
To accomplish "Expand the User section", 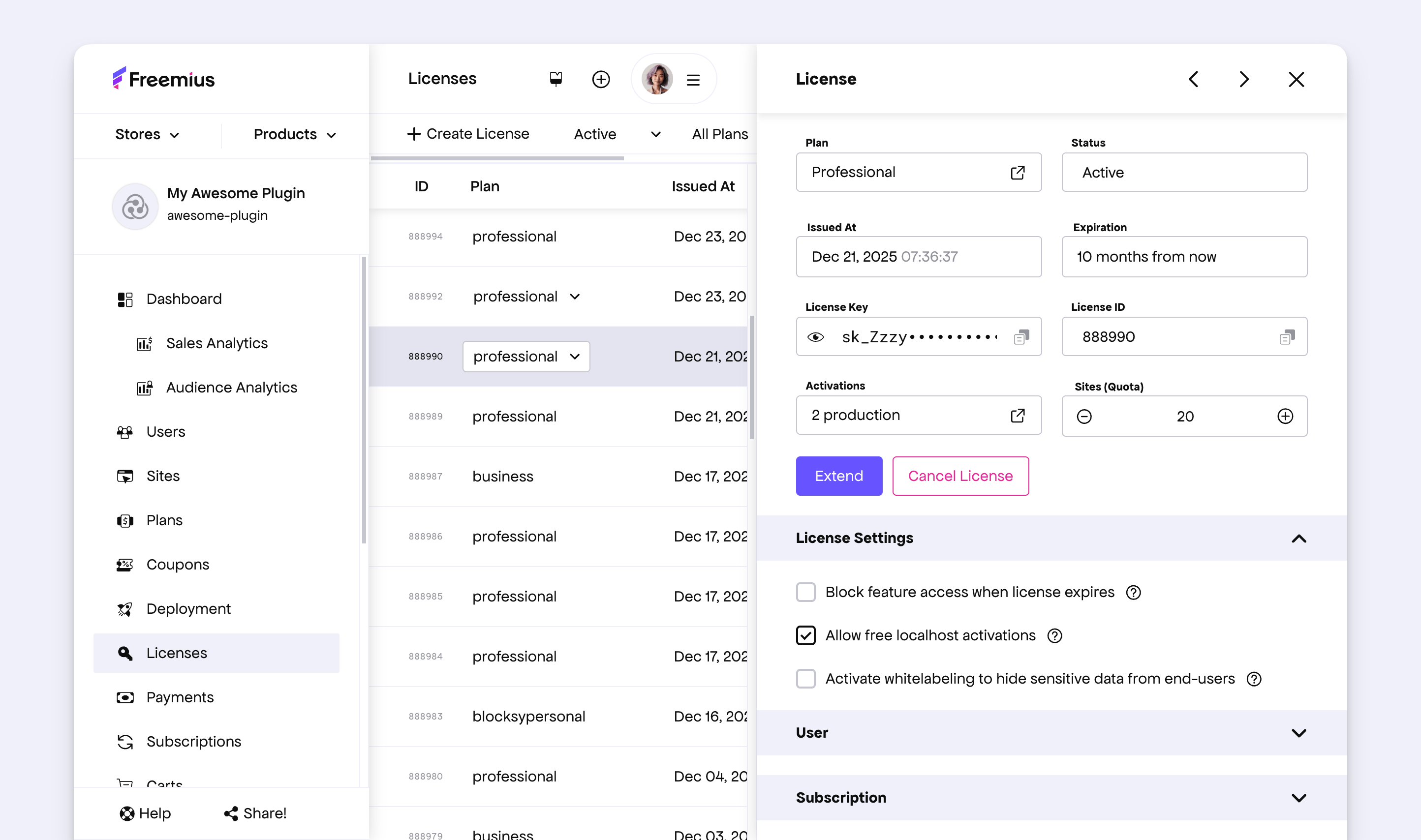I will coord(1298,733).
